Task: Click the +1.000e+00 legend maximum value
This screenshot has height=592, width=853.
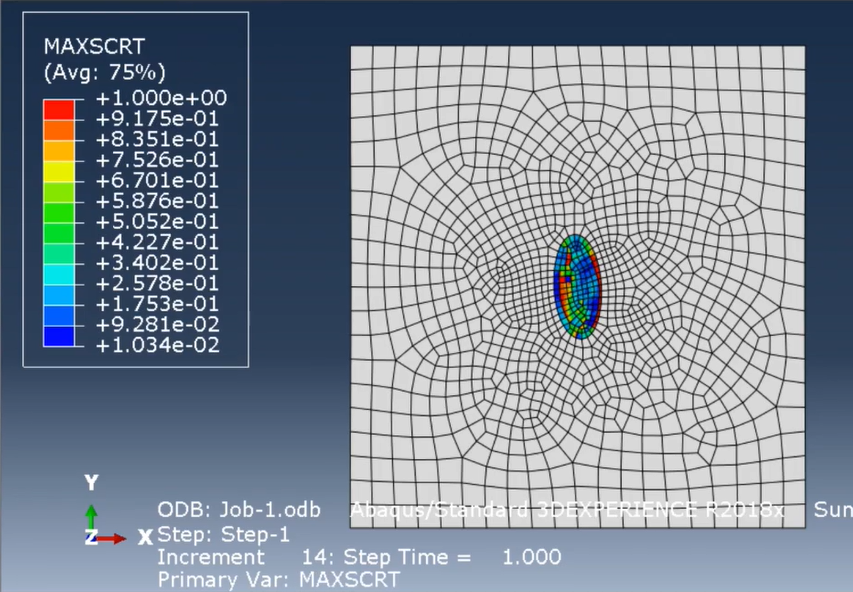Action: (x=161, y=98)
